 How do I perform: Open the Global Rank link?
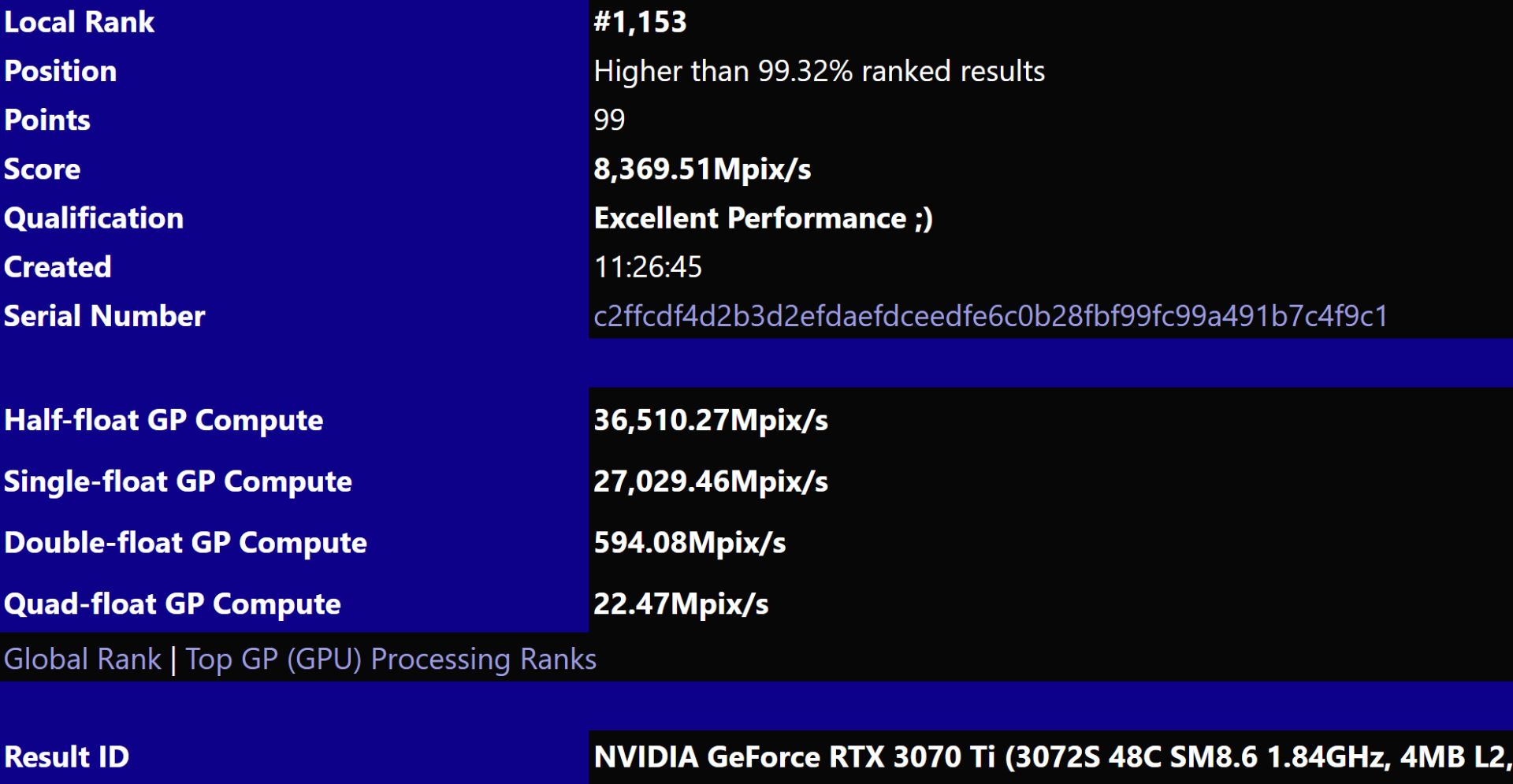[x=81, y=659]
